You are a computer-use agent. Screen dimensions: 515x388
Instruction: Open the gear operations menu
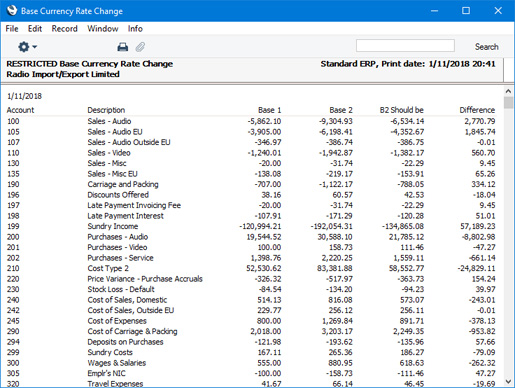(27, 47)
